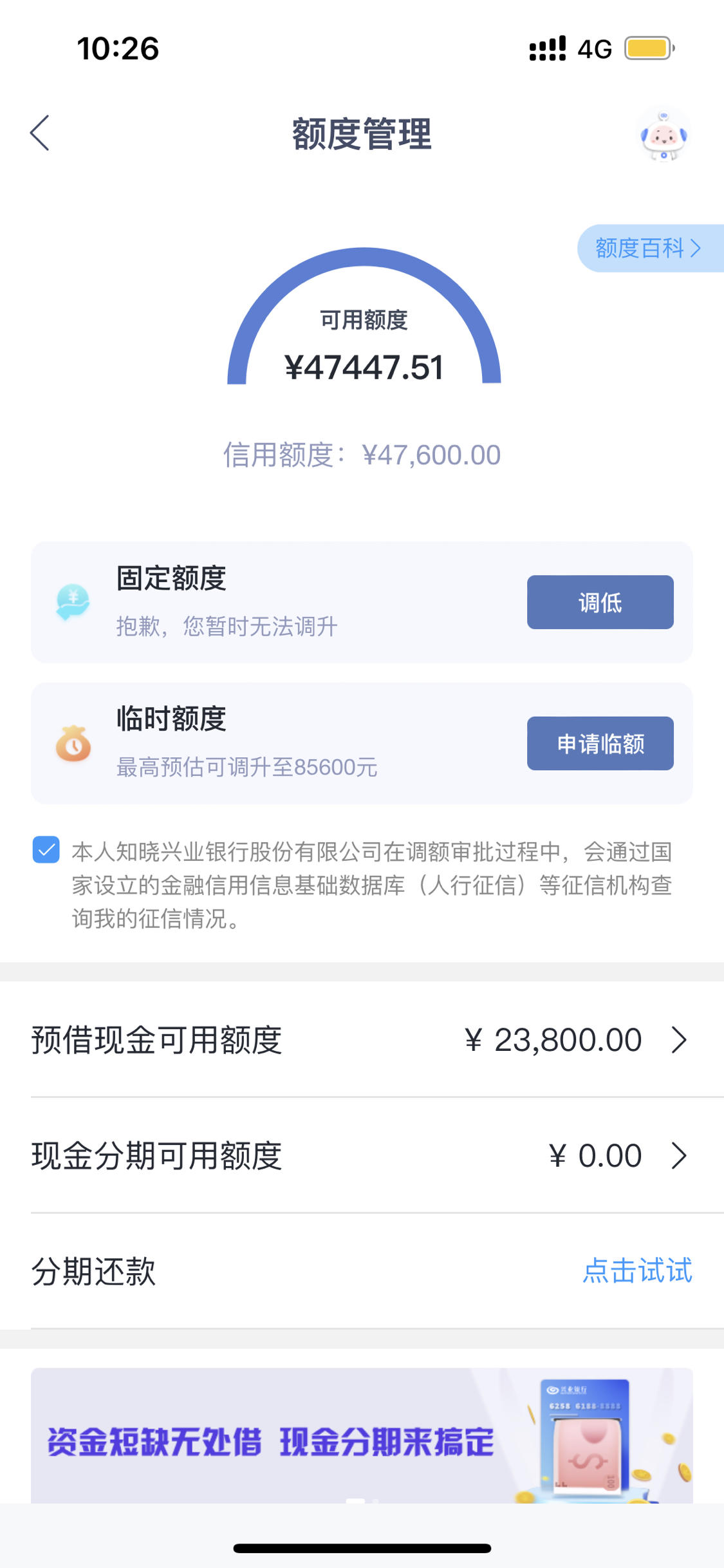This screenshot has width=724, height=1568.
Task: Tap the 分期还款 row label
Action: 94,1271
